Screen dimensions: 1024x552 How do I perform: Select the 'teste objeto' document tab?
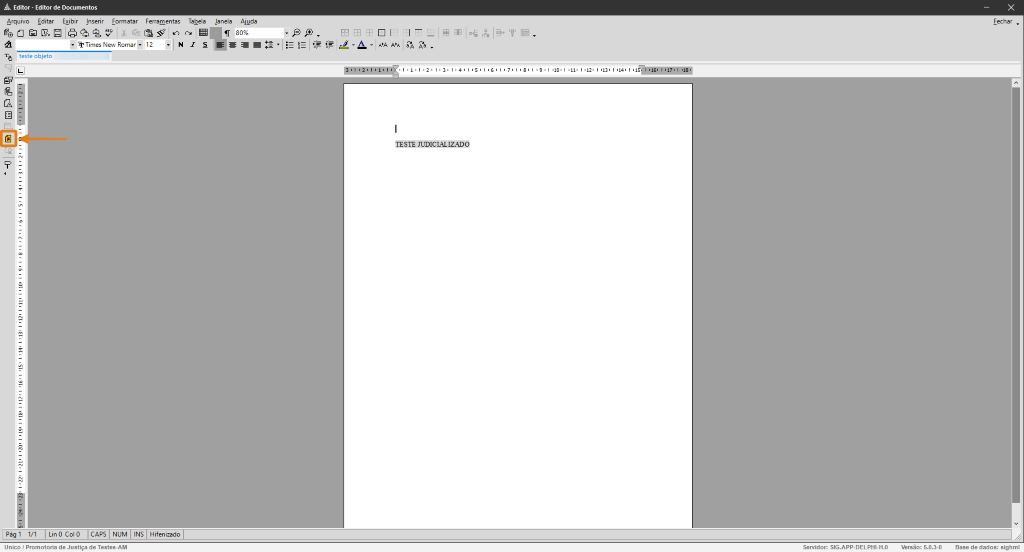[63, 56]
